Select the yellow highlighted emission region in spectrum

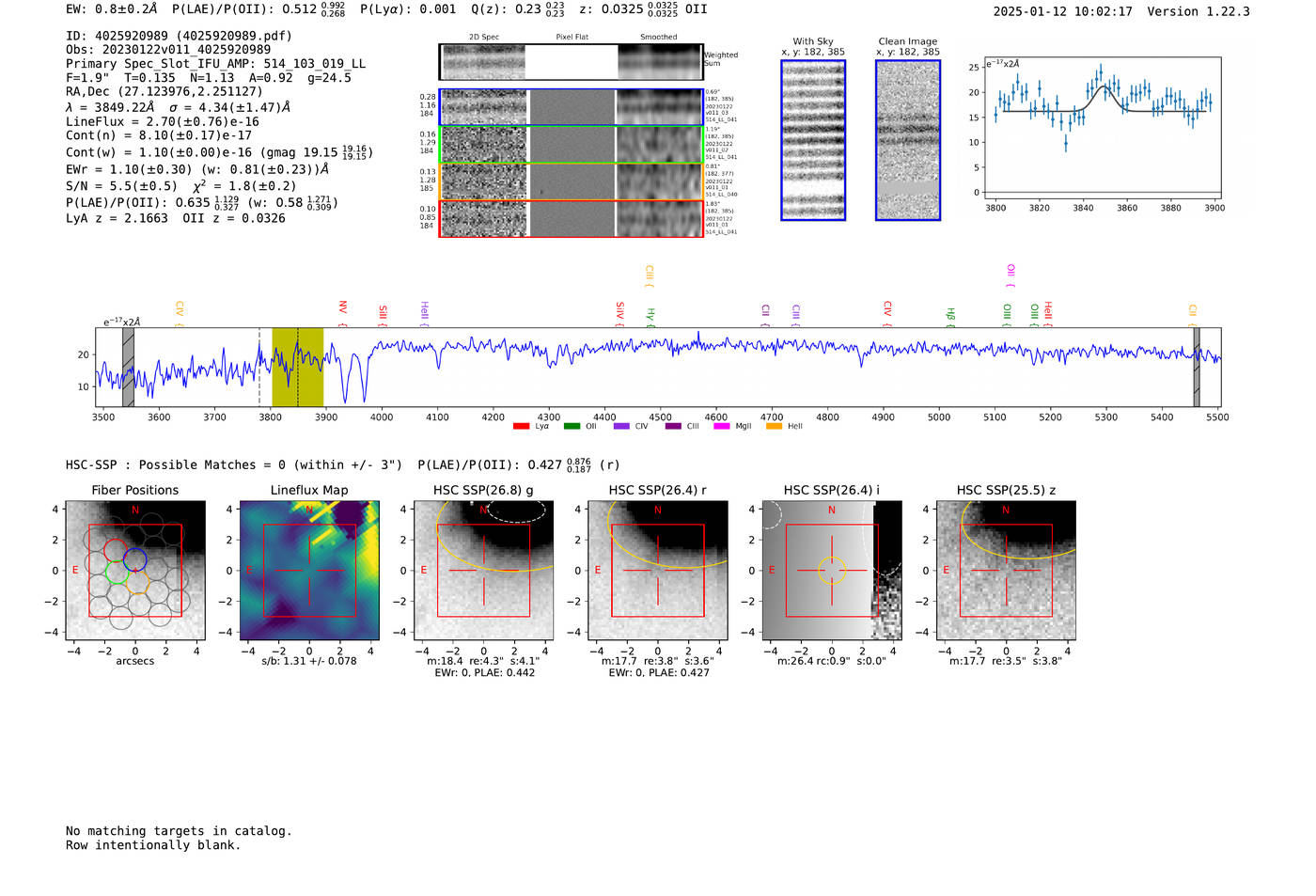(298, 367)
